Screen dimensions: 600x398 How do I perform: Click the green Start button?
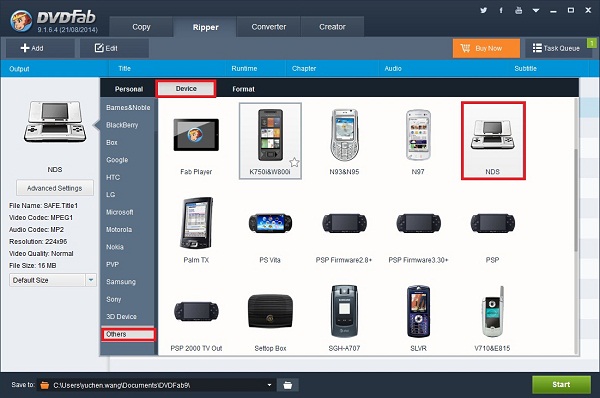point(561,384)
